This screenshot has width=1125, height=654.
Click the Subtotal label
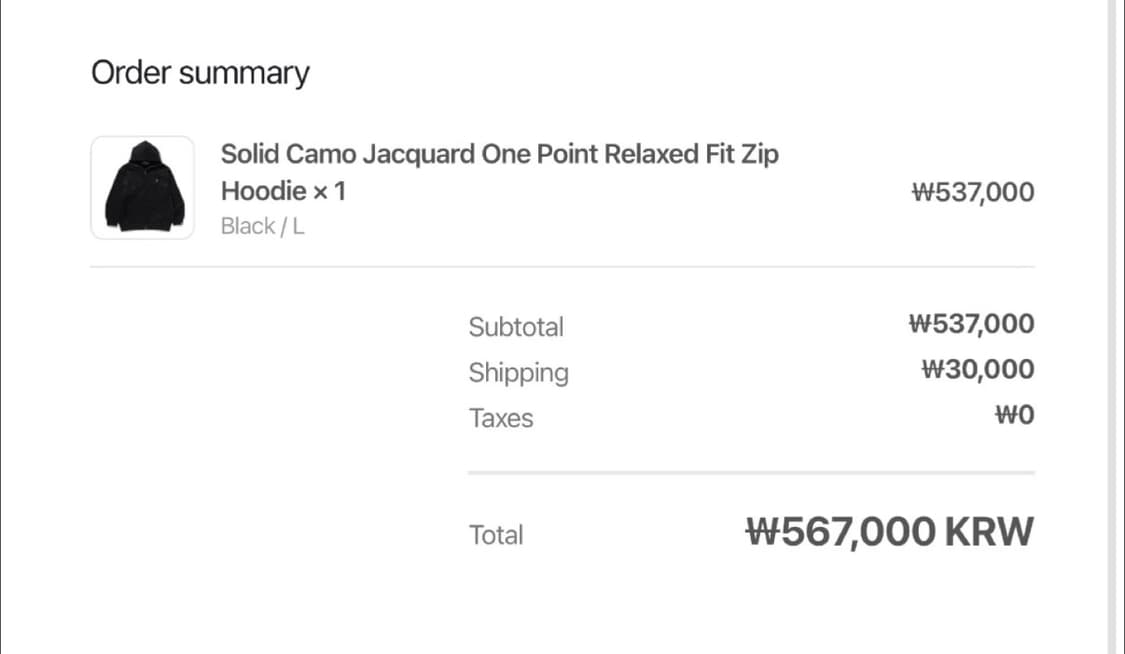516,327
